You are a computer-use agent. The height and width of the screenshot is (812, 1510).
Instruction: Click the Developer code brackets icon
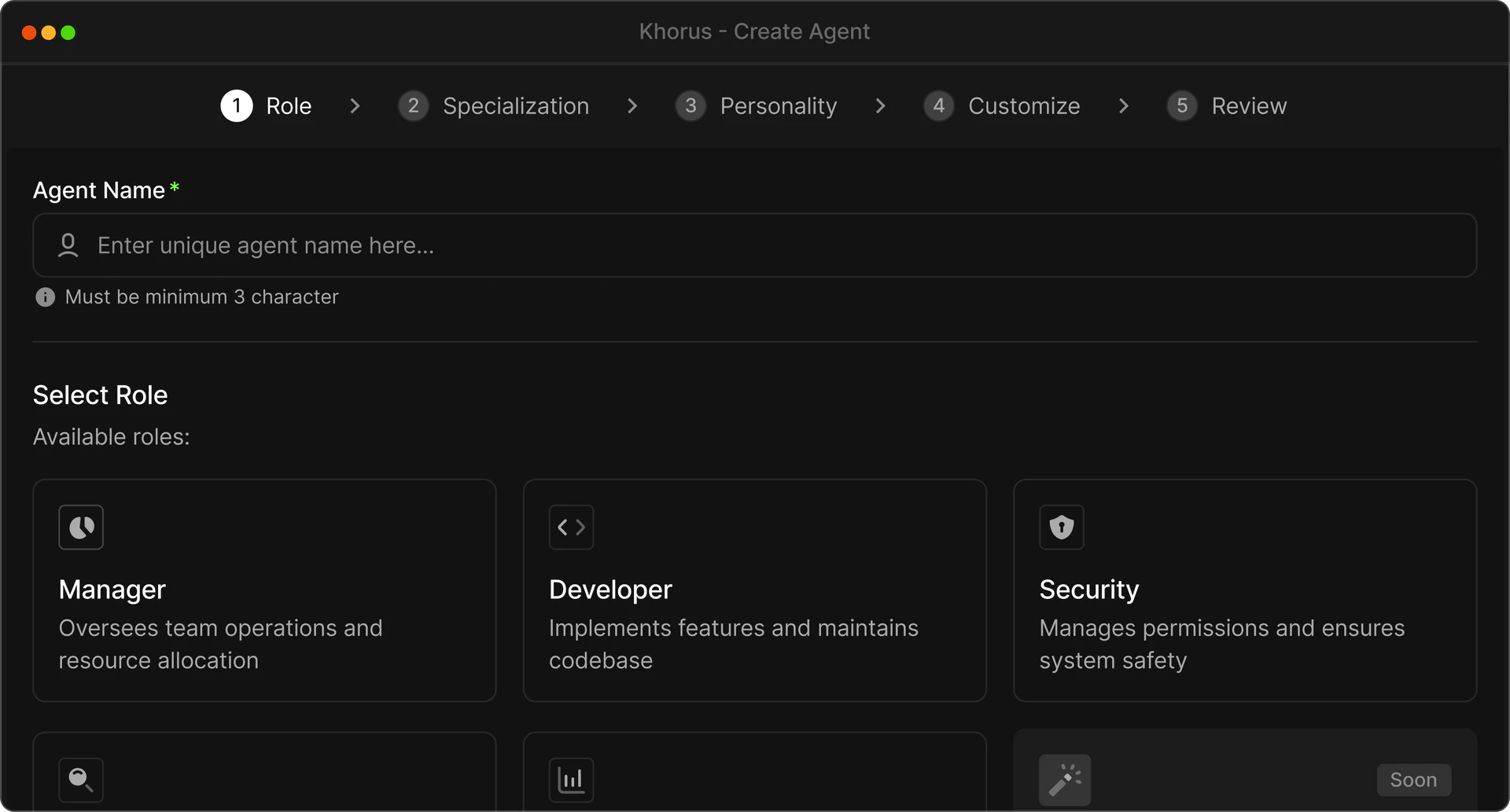[571, 527]
